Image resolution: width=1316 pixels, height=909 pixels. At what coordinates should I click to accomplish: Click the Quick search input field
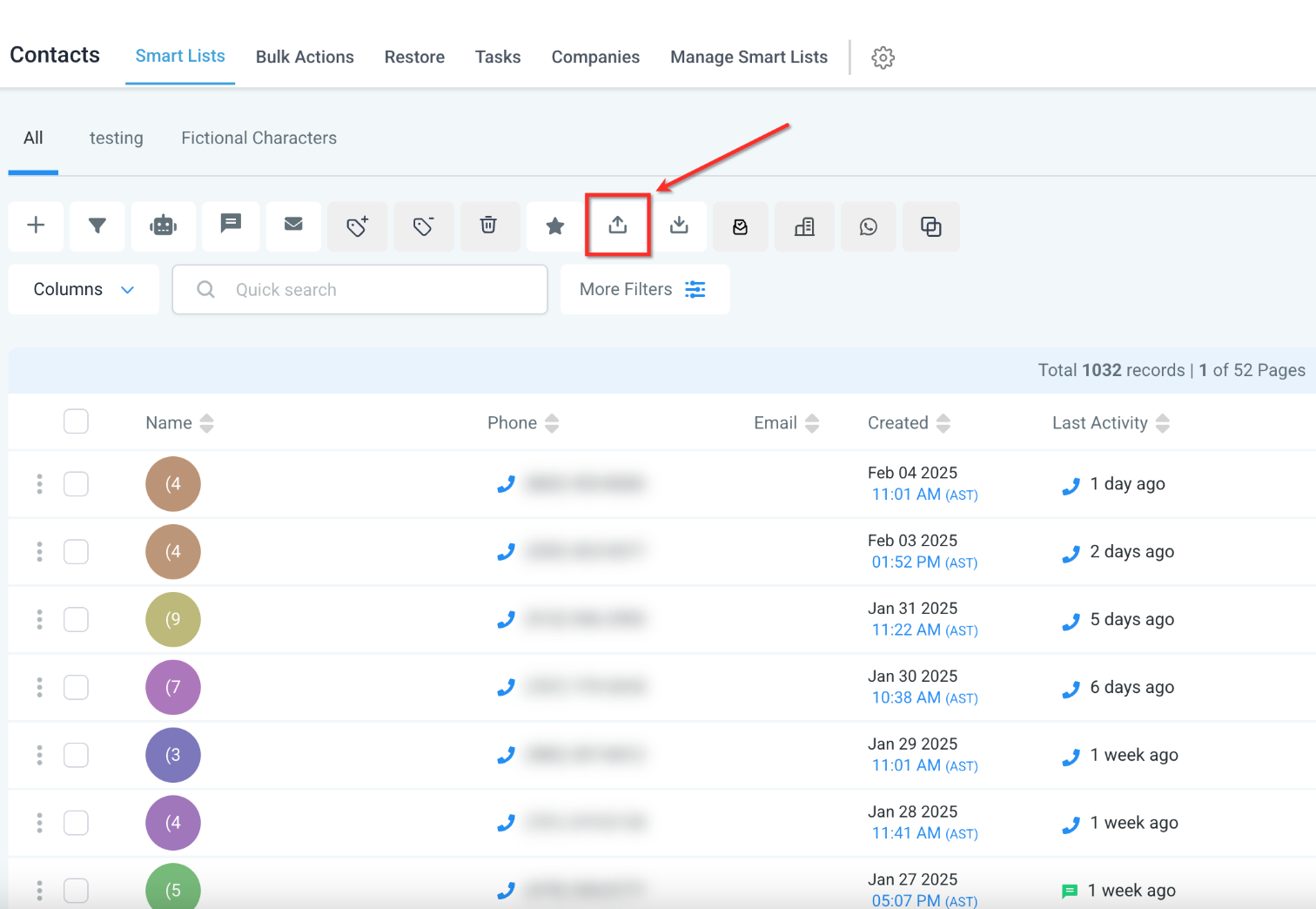point(359,290)
